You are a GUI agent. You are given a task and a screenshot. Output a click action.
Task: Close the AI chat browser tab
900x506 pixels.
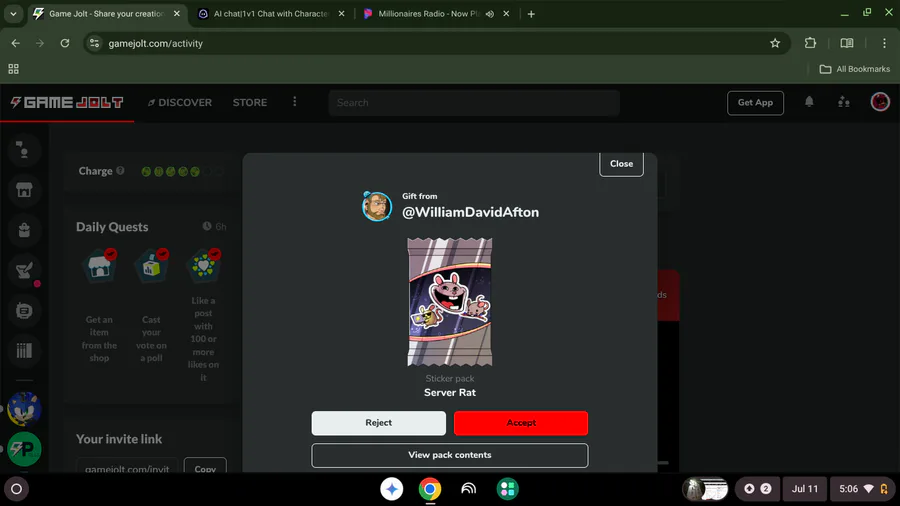(342, 14)
